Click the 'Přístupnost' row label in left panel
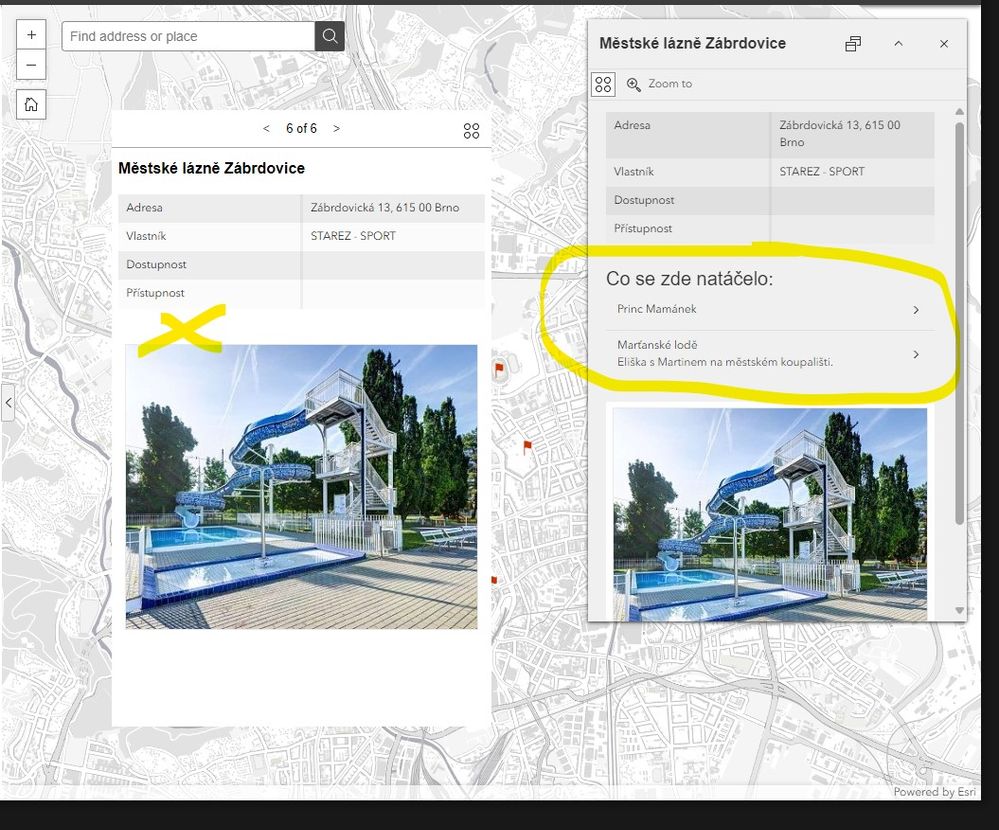 [x=155, y=293]
